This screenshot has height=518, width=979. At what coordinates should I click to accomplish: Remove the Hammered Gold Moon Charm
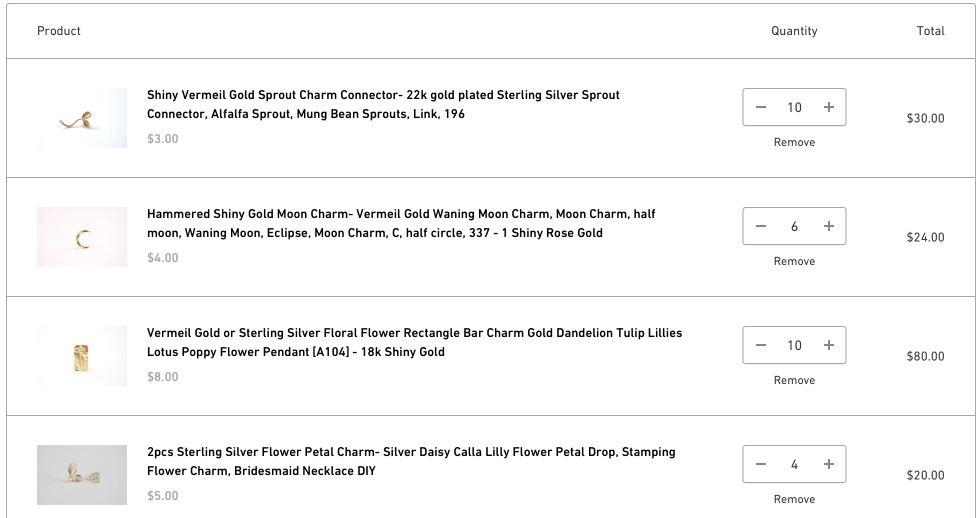tap(794, 261)
